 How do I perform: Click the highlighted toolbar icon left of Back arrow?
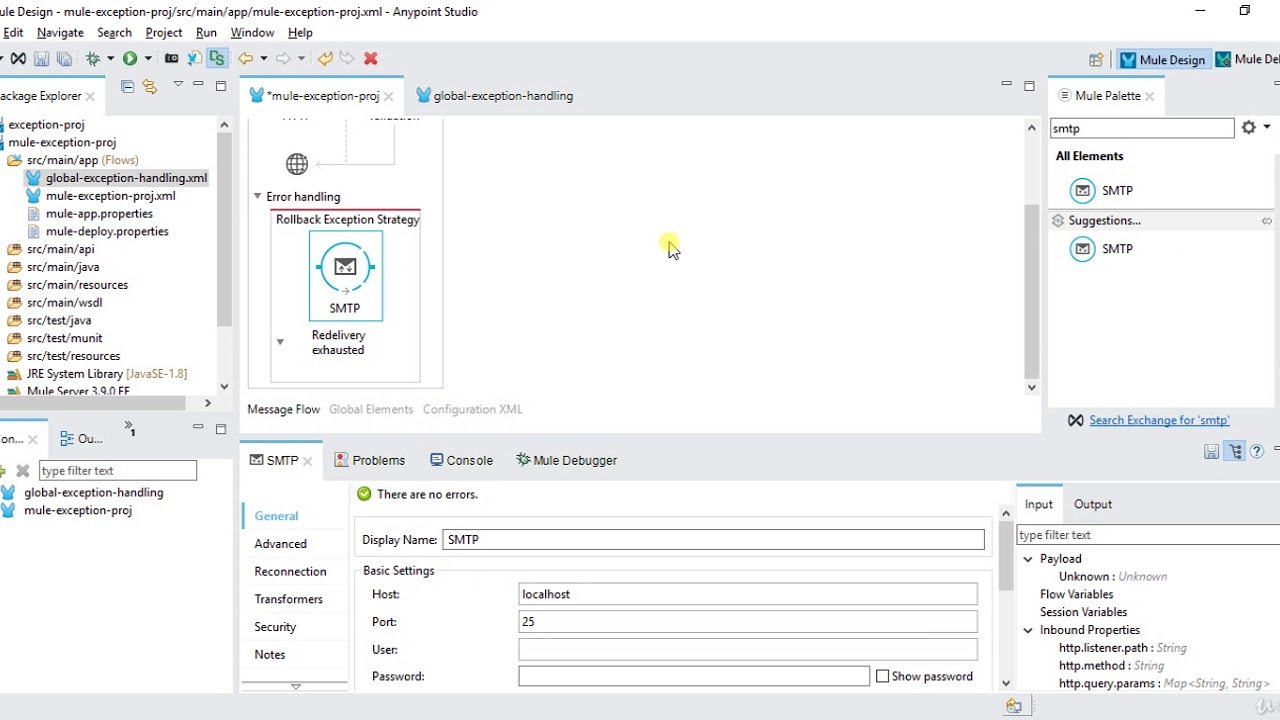[x=217, y=59]
